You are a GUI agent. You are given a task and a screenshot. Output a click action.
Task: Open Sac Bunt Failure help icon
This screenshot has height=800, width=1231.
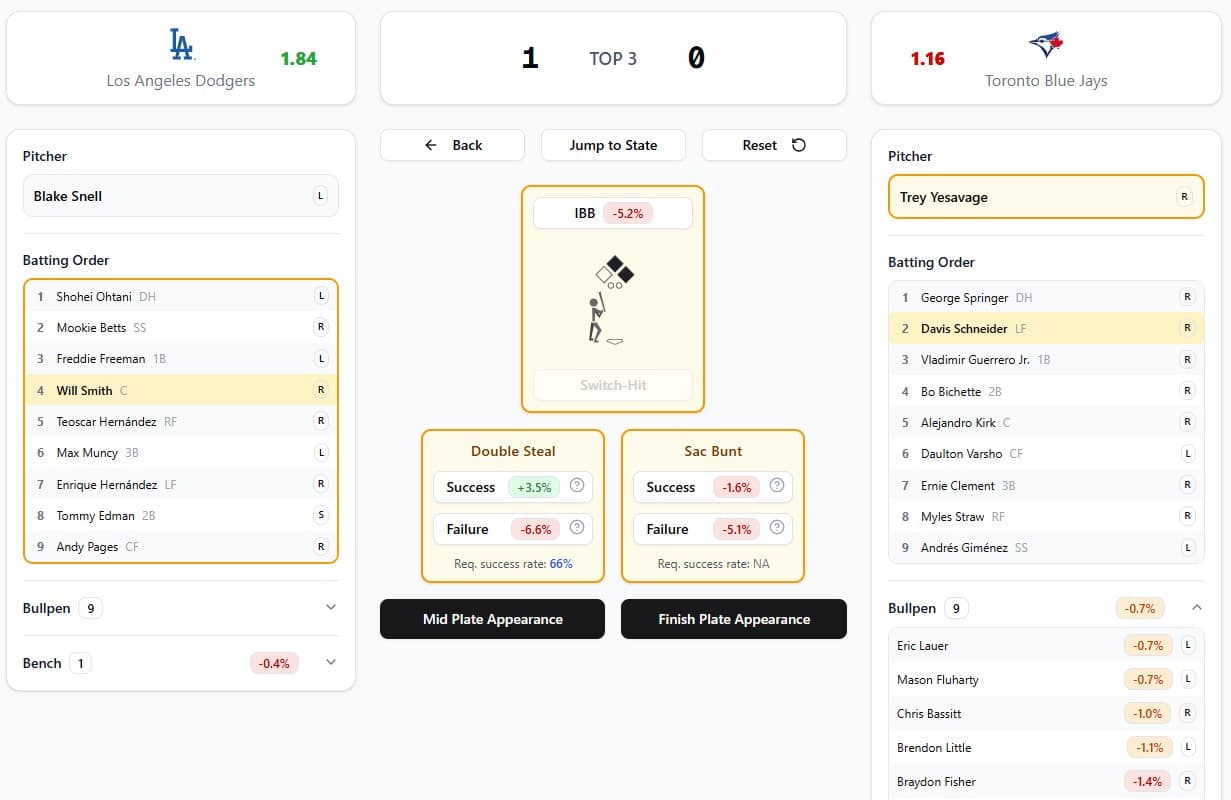point(777,528)
